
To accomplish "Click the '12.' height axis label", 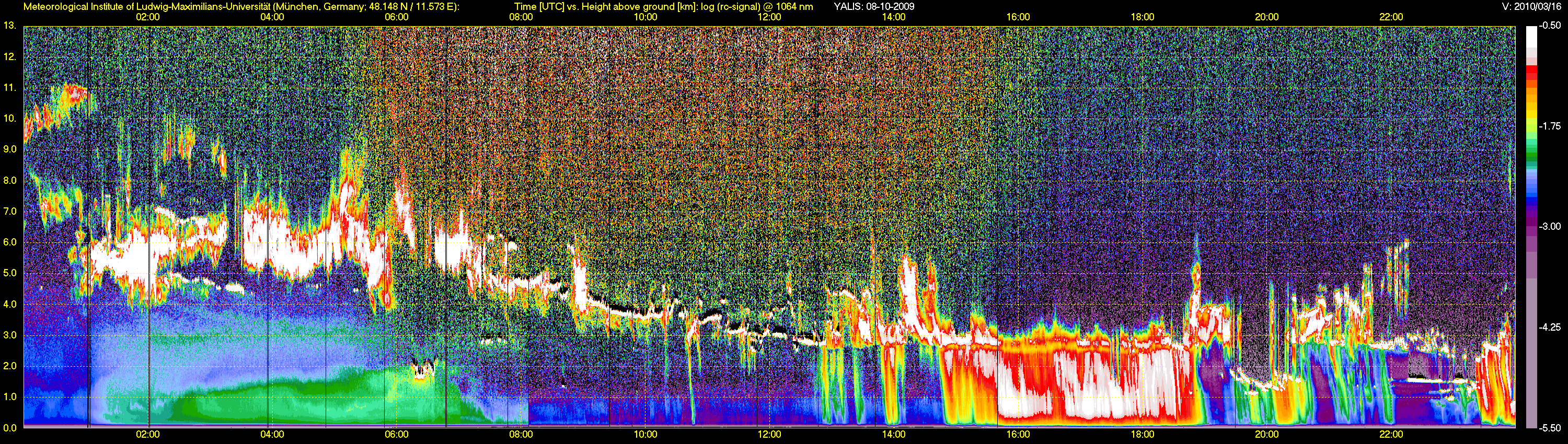I will coord(9,56).
